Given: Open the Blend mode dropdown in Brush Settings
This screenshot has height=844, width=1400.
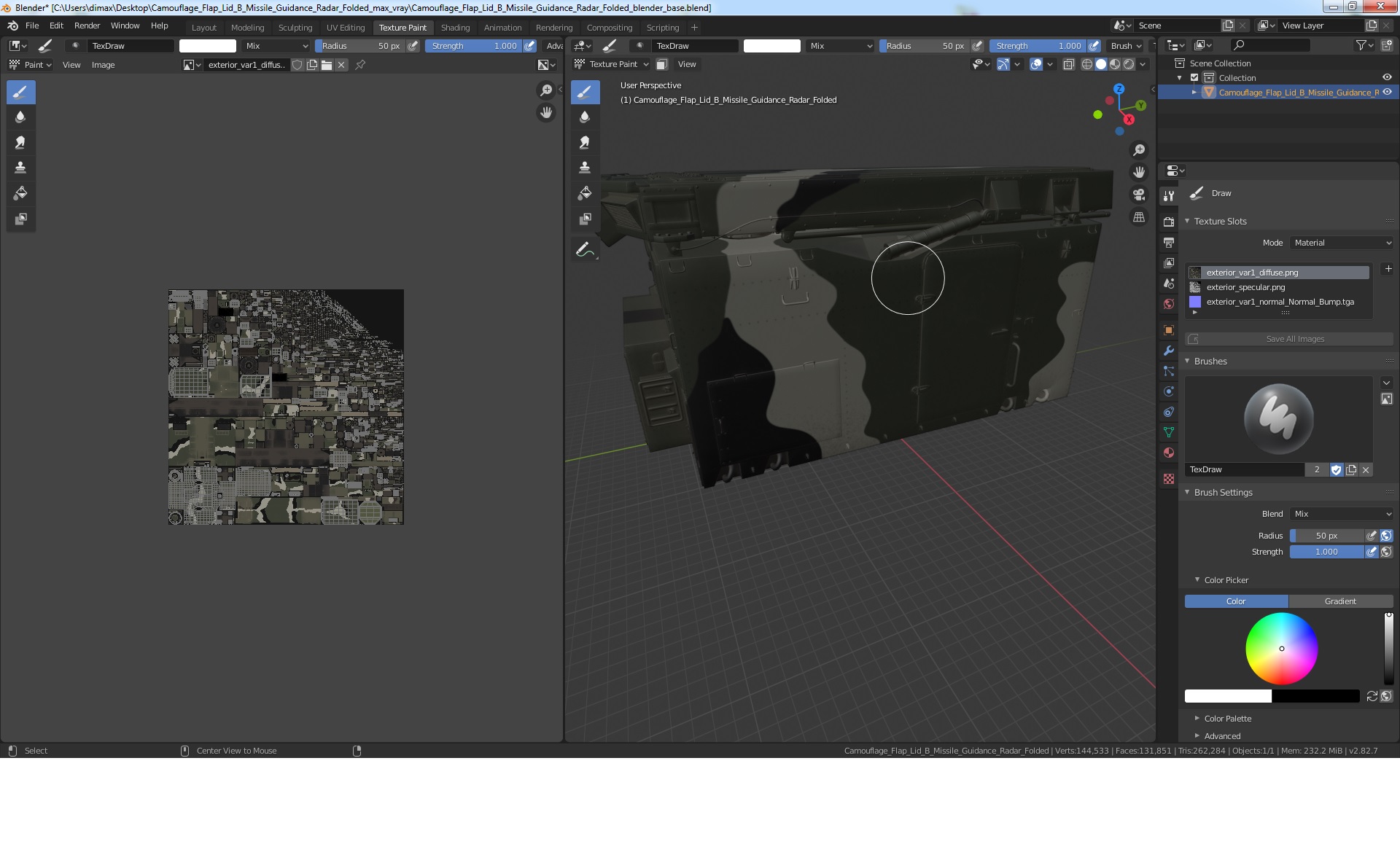Looking at the screenshot, I should [1342, 514].
